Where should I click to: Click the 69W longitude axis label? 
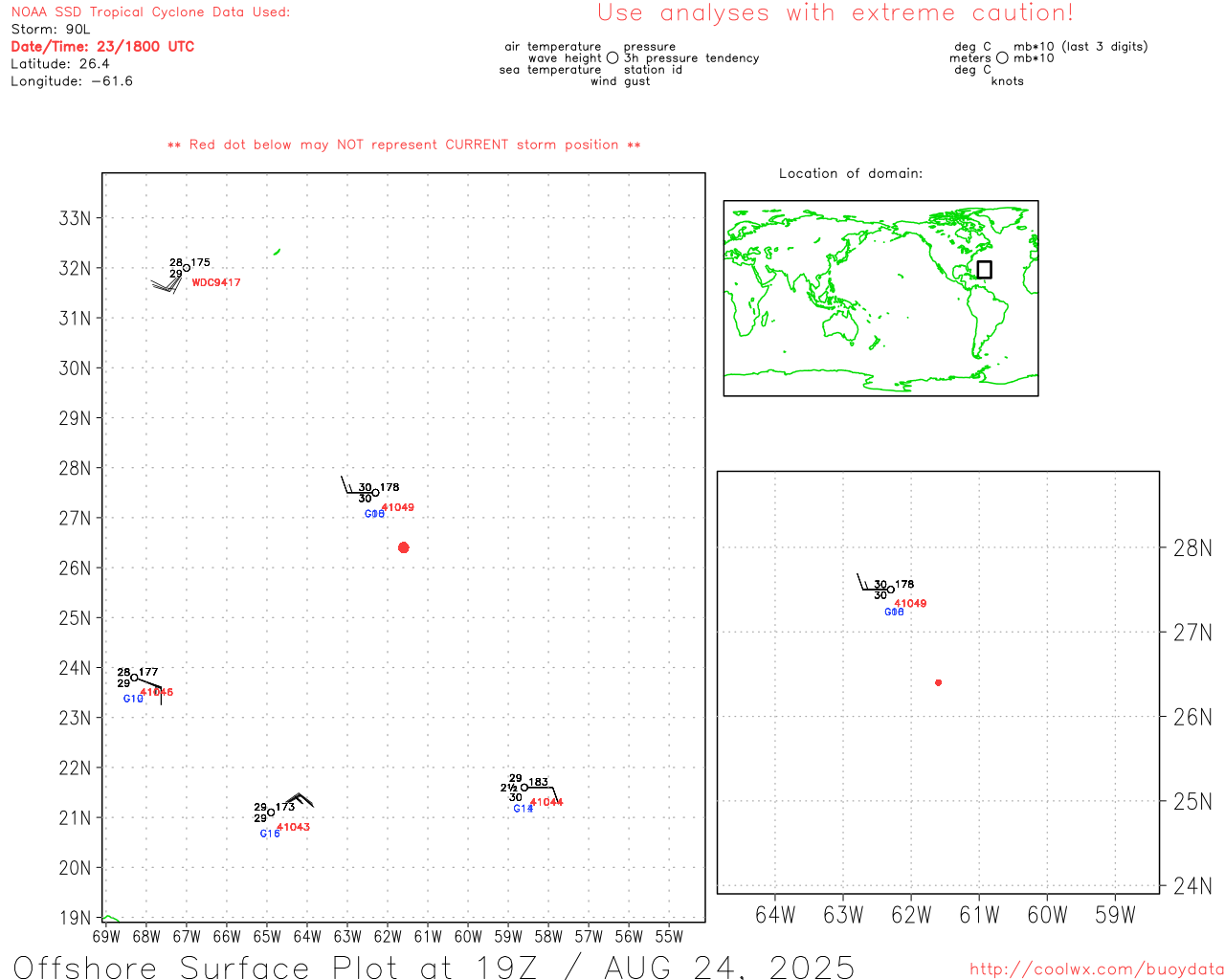click(106, 936)
